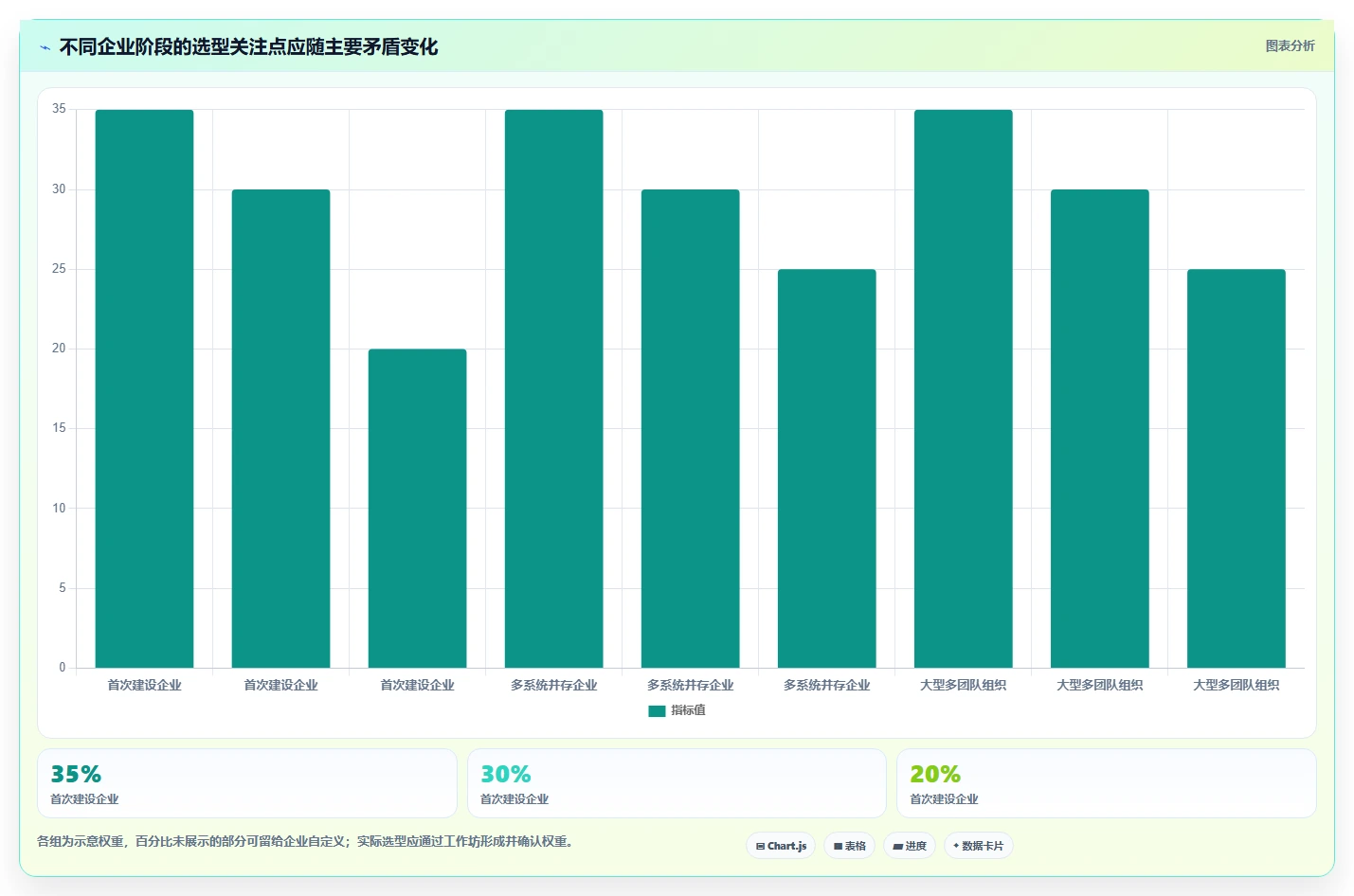Click the 多系统并存企业 bar reaching 25

click(x=826, y=469)
